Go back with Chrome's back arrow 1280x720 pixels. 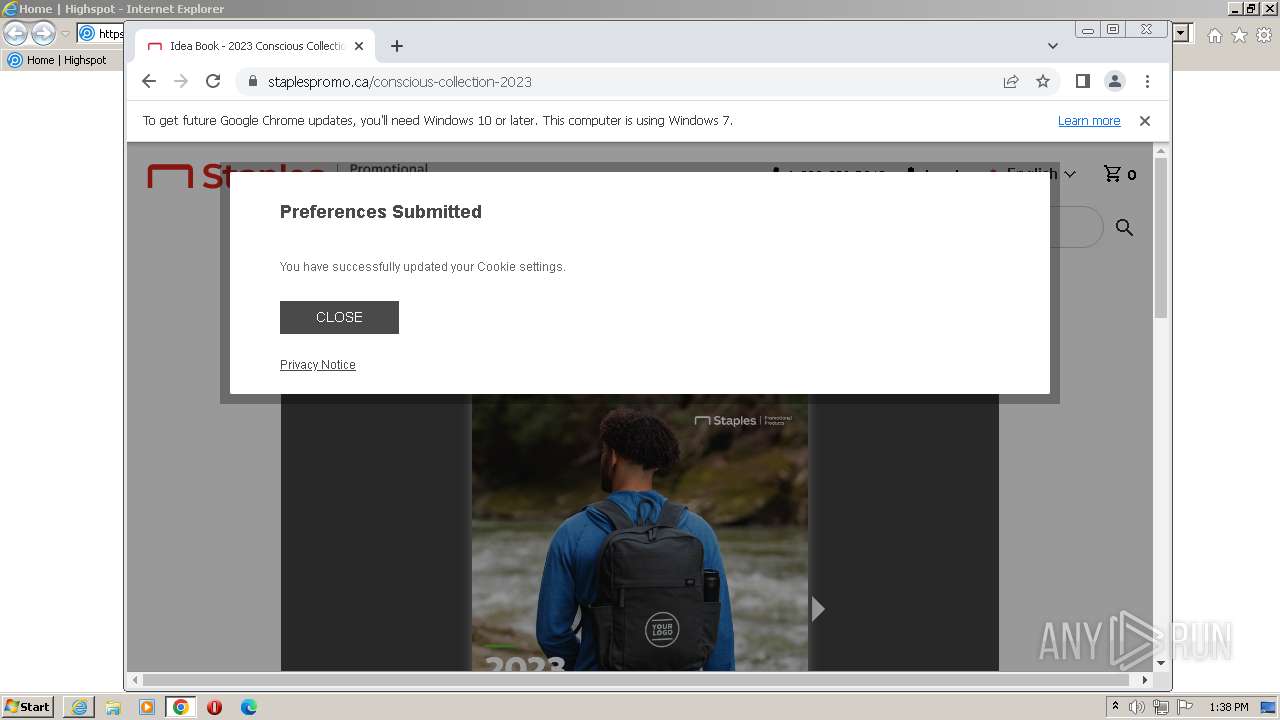[149, 81]
